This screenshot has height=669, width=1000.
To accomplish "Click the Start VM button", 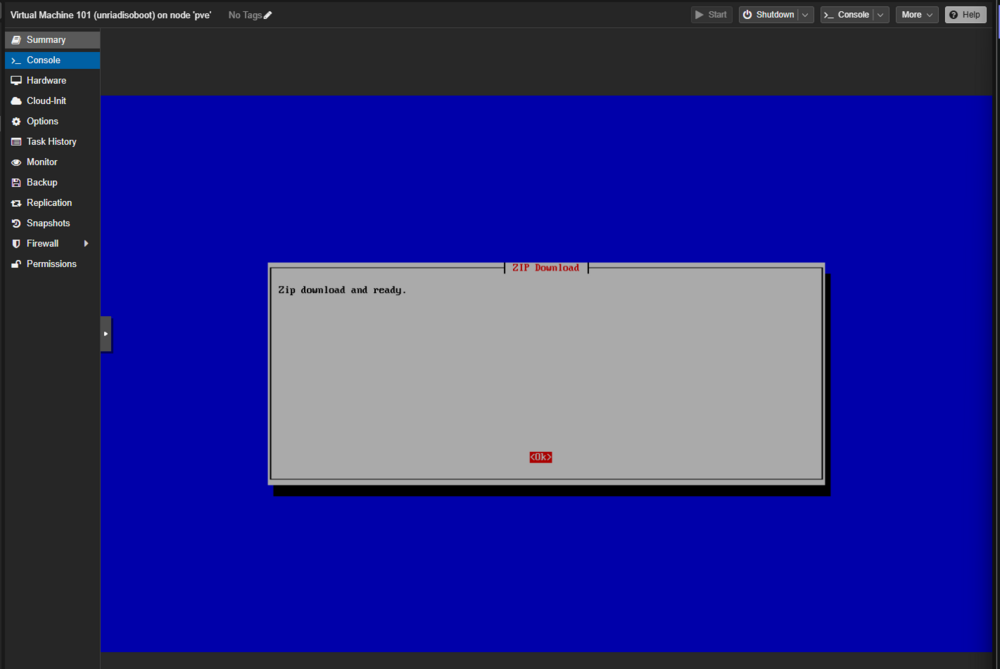I will click(711, 15).
